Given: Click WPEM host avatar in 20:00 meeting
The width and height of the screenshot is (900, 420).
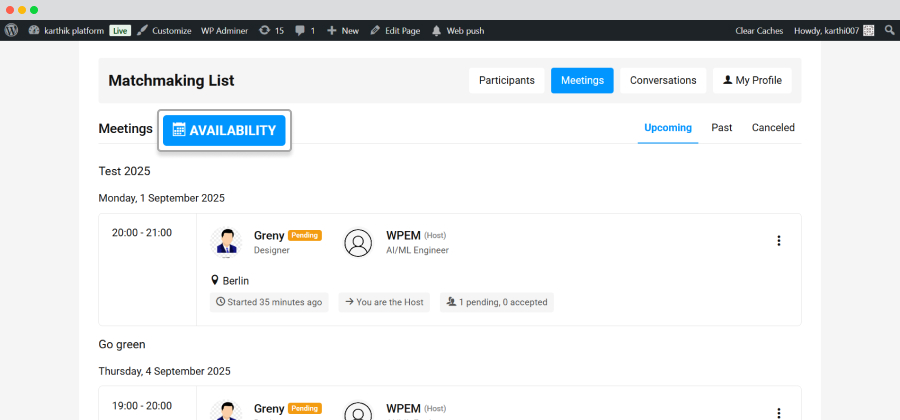Looking at the screenshot, I should click(x=358, y=243).
